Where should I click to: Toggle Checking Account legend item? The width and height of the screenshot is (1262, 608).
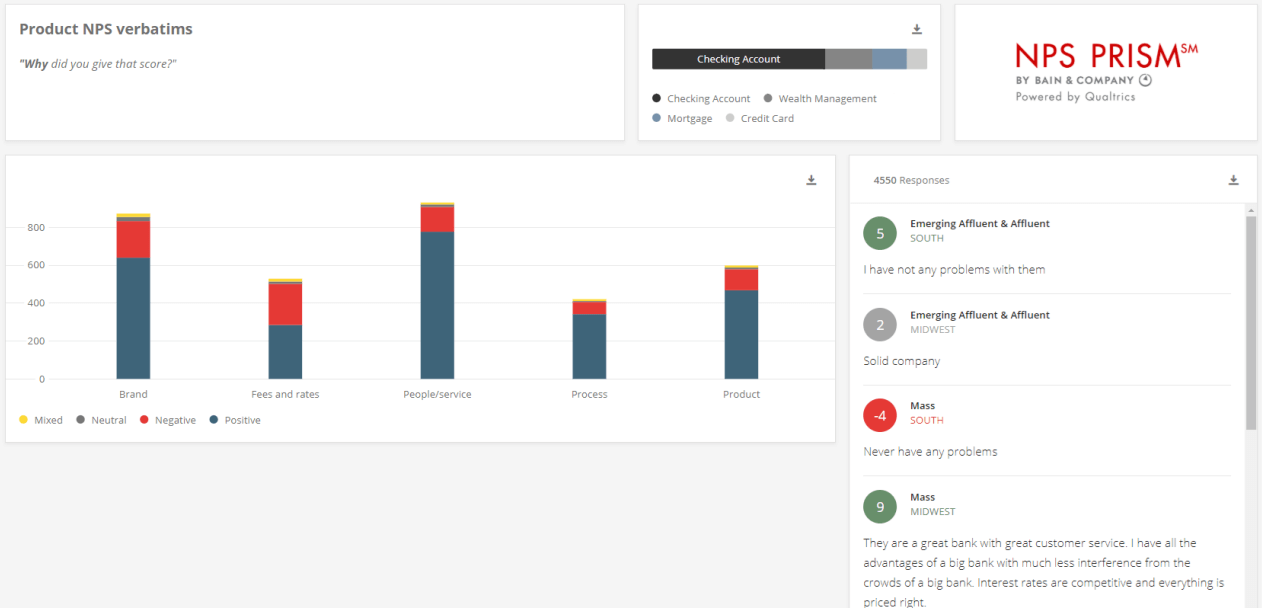[701, 98]
